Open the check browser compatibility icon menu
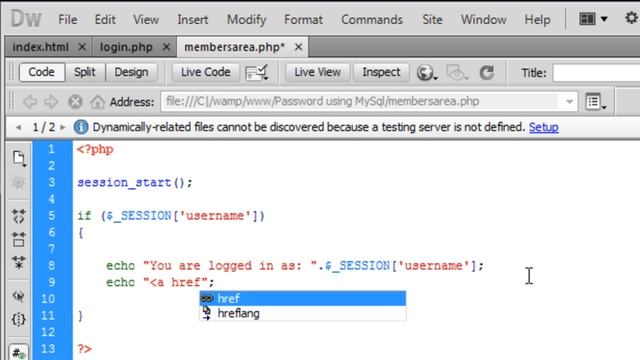The height and width of the screenshot is (360, 640). point(257,73)
